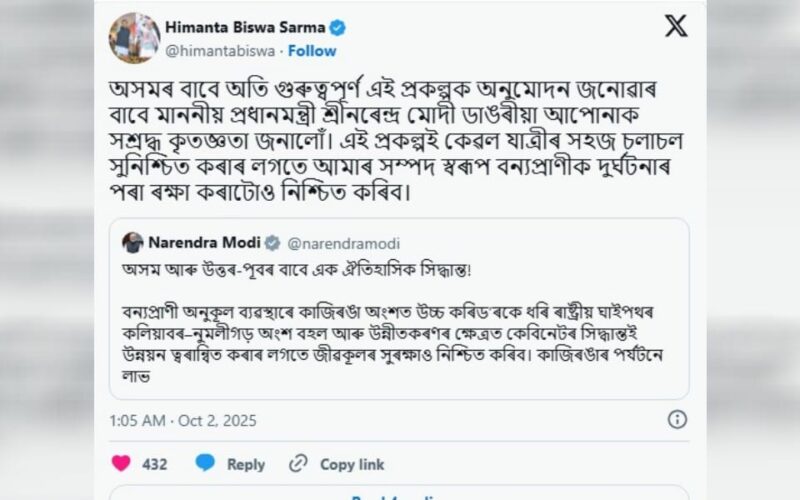
Task: Click the read replies button at bottom
Action: point(400,494)
